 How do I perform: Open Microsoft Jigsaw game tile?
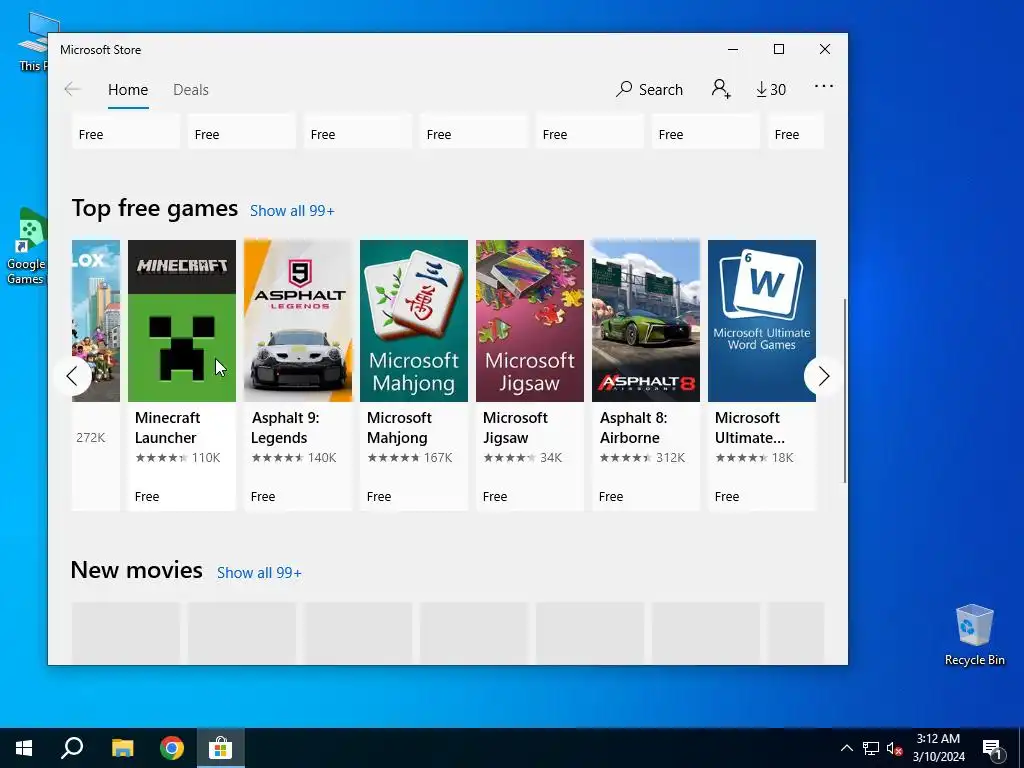[530, 375]
